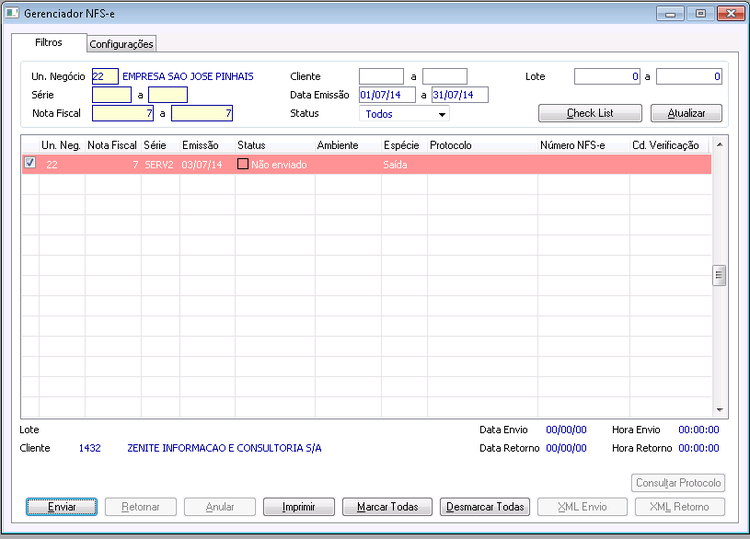750x539 pixels.
Task: Click the Série column header
Action: click(160, 145)
